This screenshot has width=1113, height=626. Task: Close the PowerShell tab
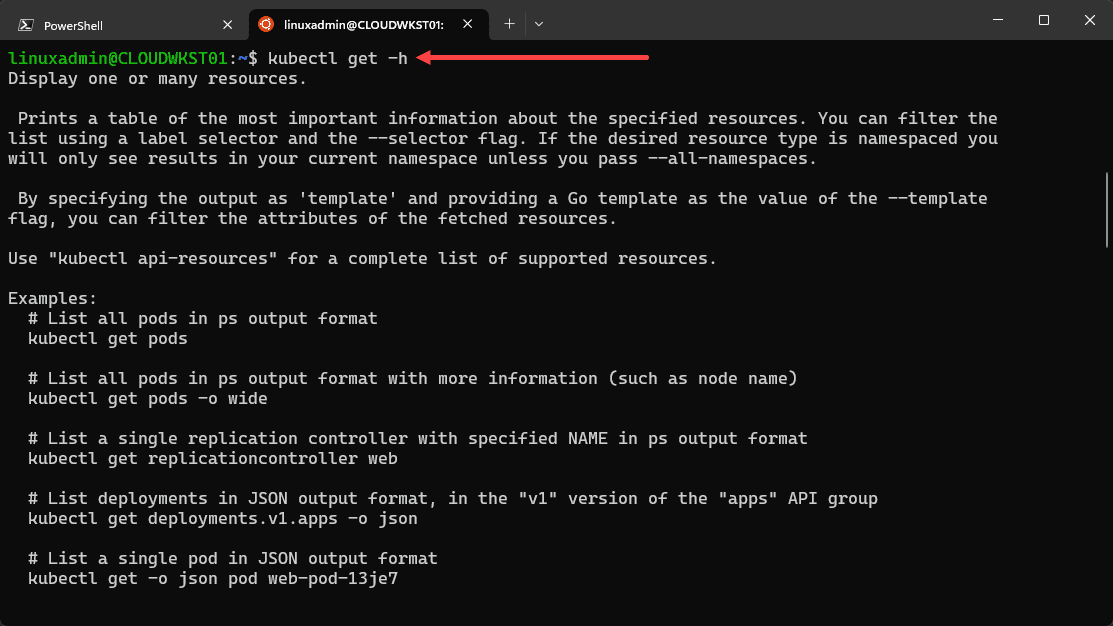pos(229,24)
